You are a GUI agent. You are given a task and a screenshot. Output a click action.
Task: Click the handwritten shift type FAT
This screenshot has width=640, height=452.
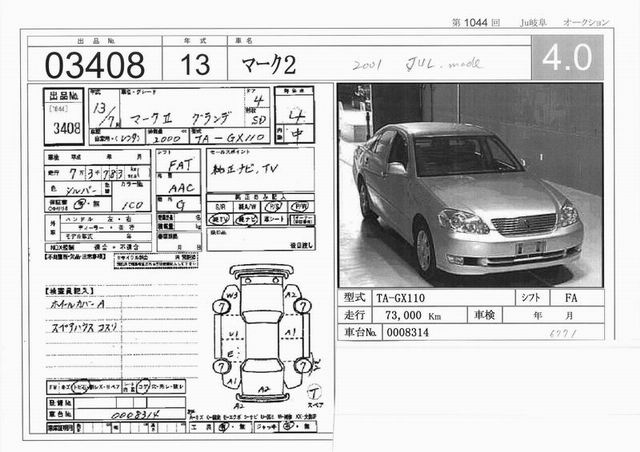click(x=180, y=165)
